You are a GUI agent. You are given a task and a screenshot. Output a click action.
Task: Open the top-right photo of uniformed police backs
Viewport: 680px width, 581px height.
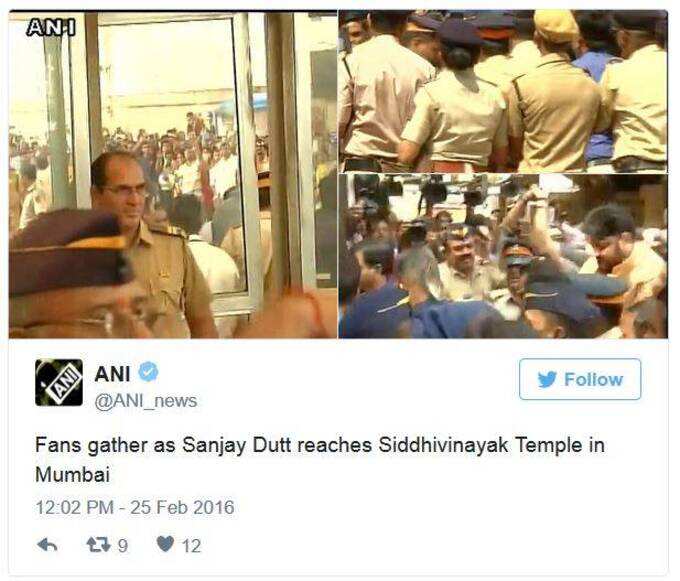click(503, 91)
